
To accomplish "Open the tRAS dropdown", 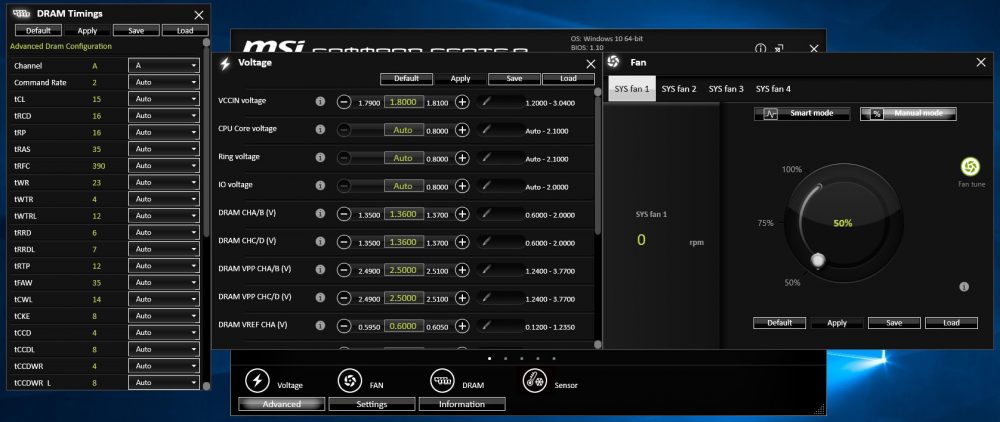I will [164, 149].
